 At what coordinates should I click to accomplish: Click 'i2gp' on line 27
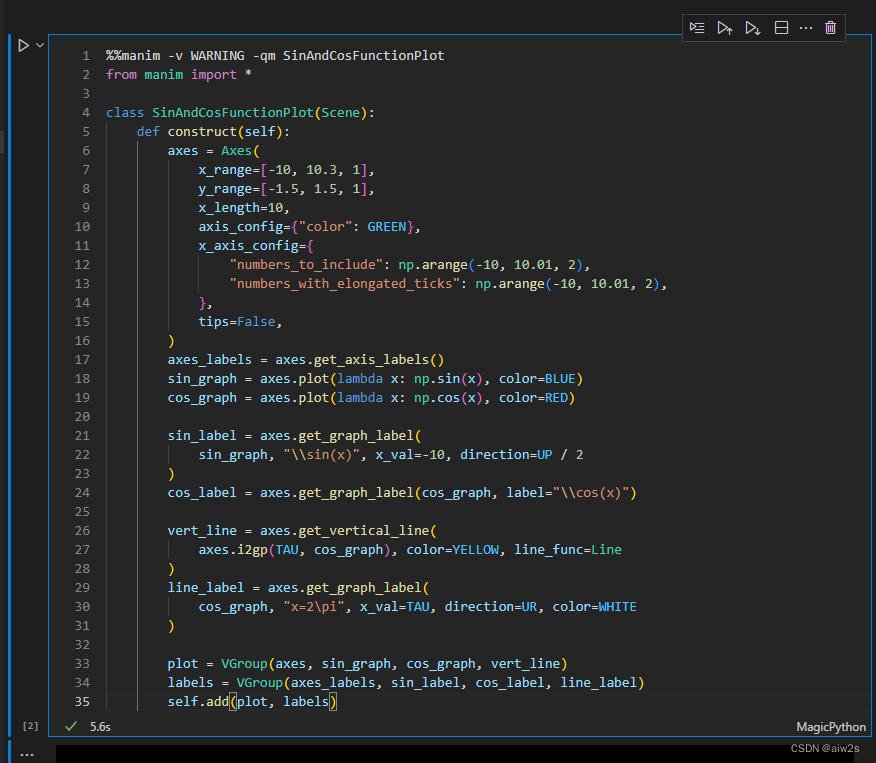(x=253, y=550)
